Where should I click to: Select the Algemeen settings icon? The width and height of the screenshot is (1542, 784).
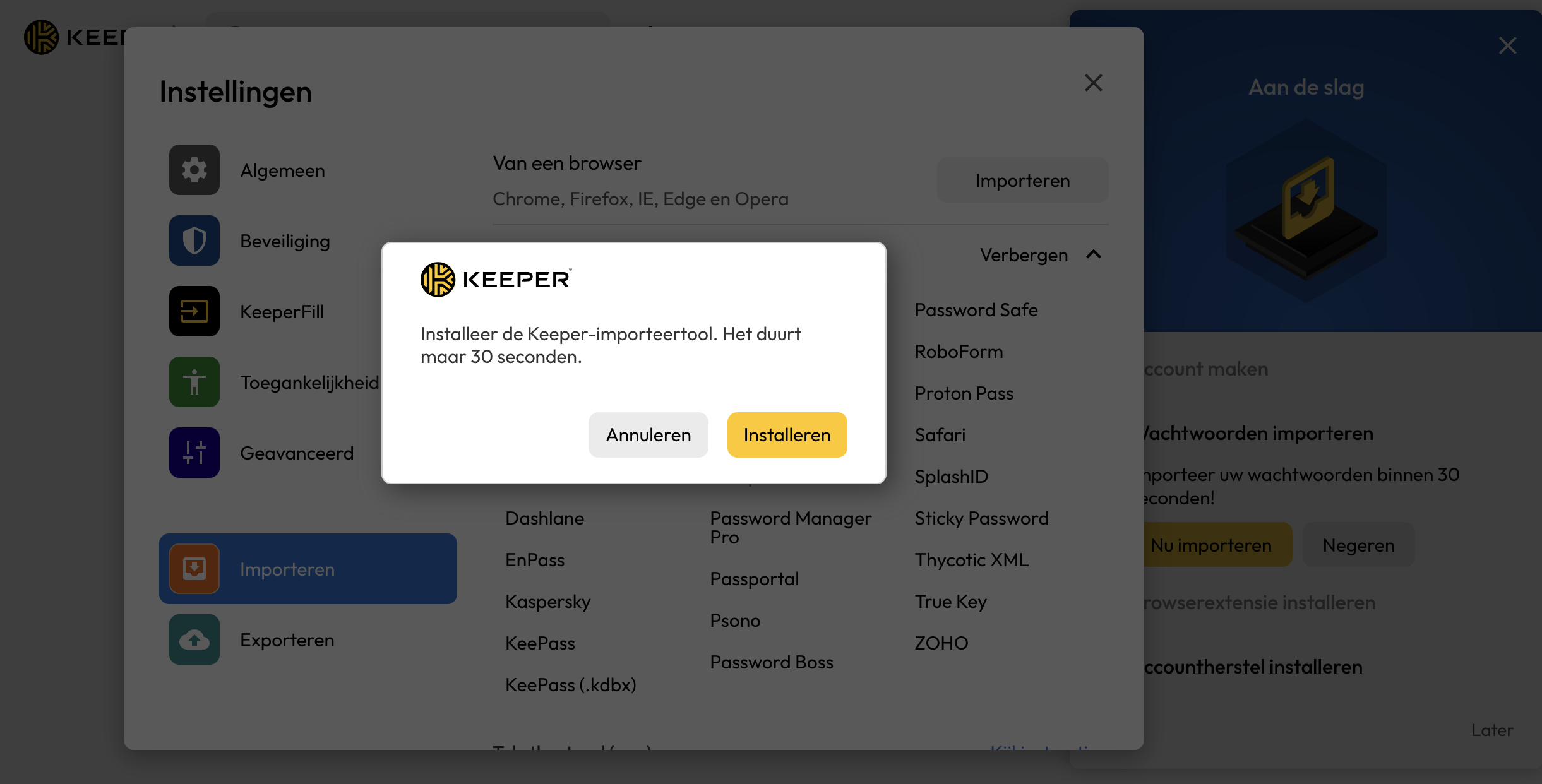coord(194,170)
